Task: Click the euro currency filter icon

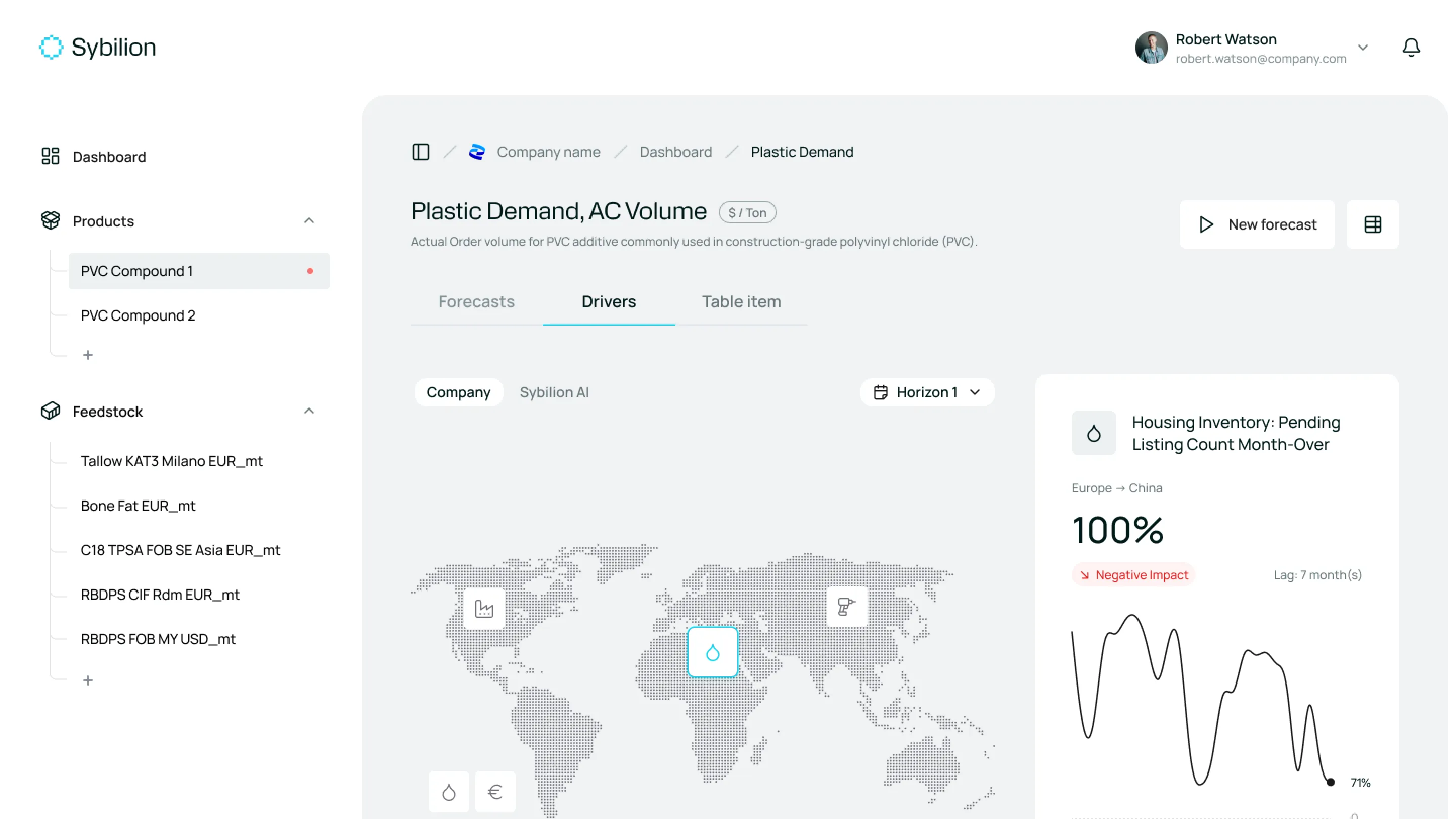Action: [494, 791]
